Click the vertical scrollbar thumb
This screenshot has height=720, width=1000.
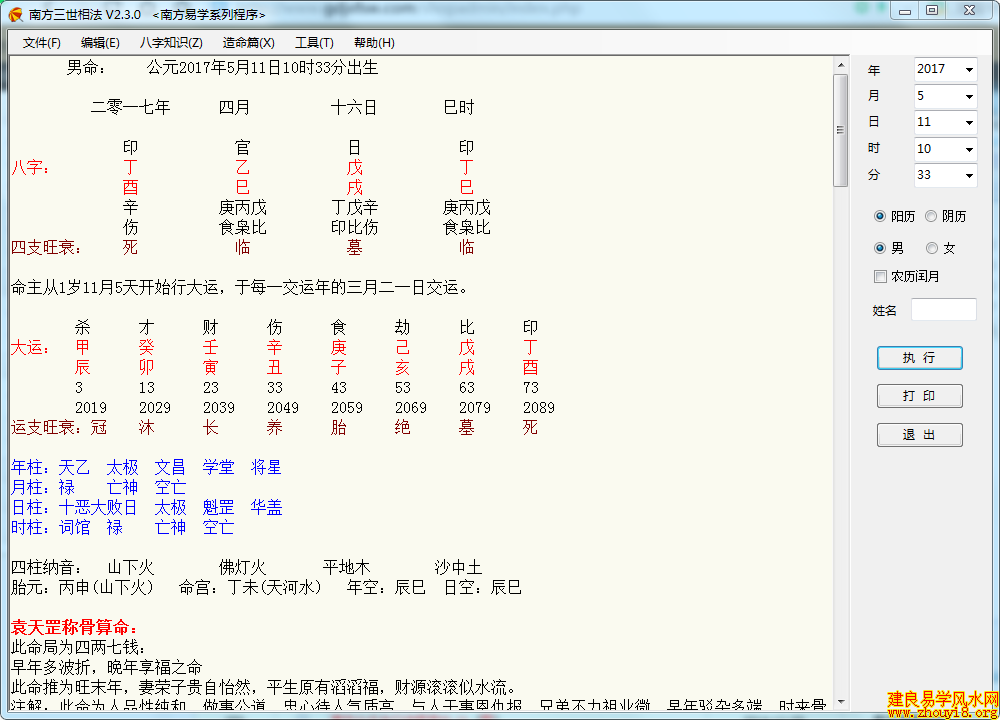[x=841, y=130]
